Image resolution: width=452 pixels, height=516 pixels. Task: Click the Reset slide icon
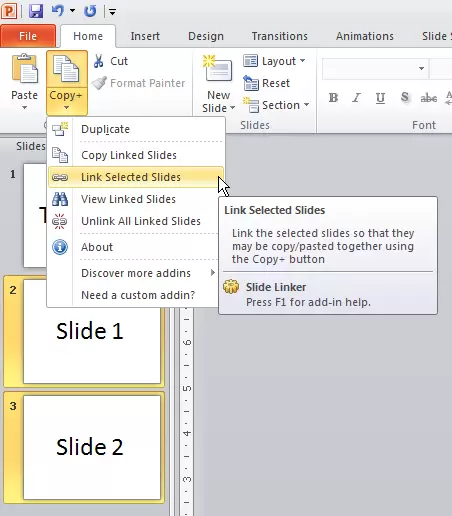251,83
